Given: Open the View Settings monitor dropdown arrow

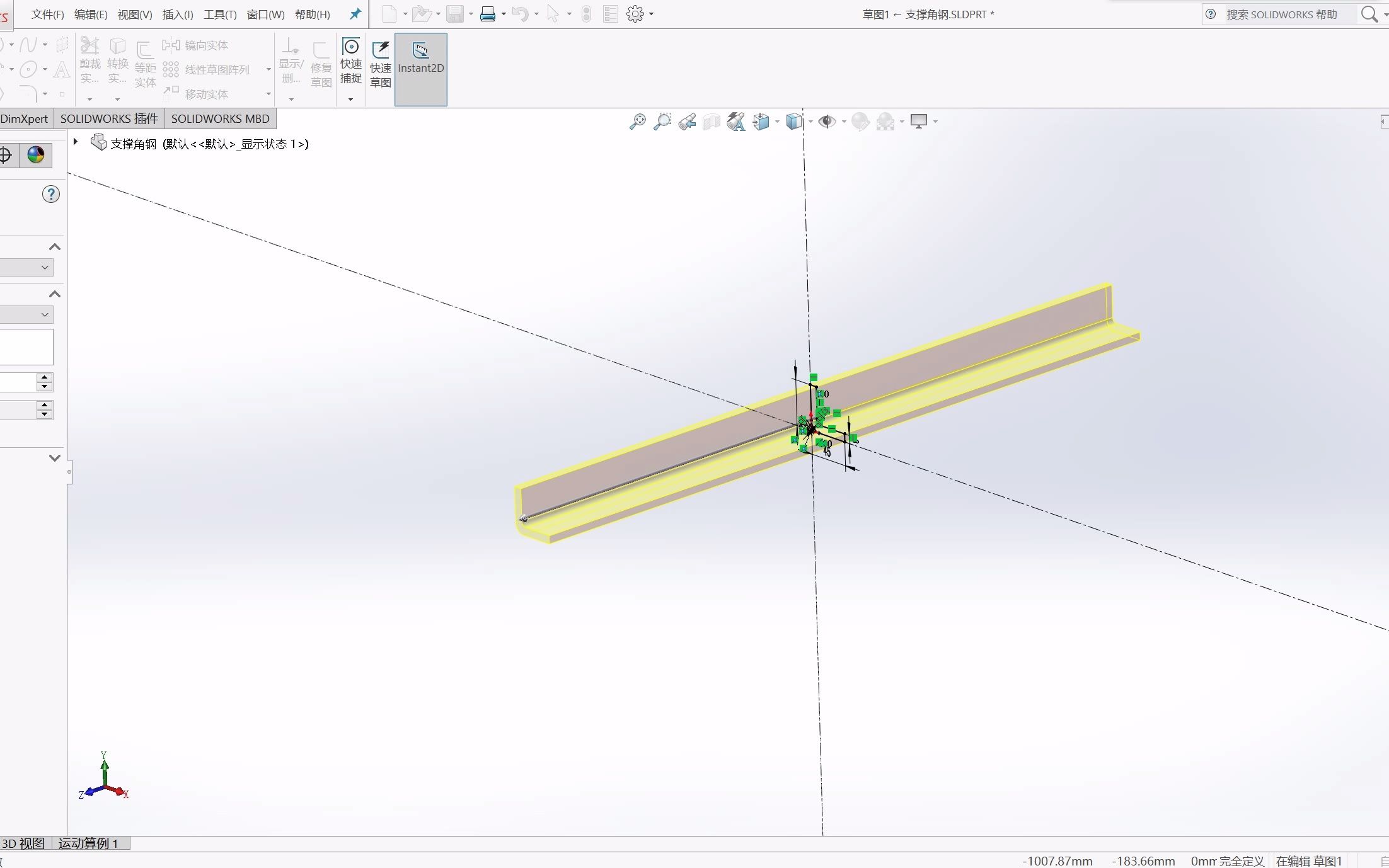Looking at the screenshot, I should (936, 122).
